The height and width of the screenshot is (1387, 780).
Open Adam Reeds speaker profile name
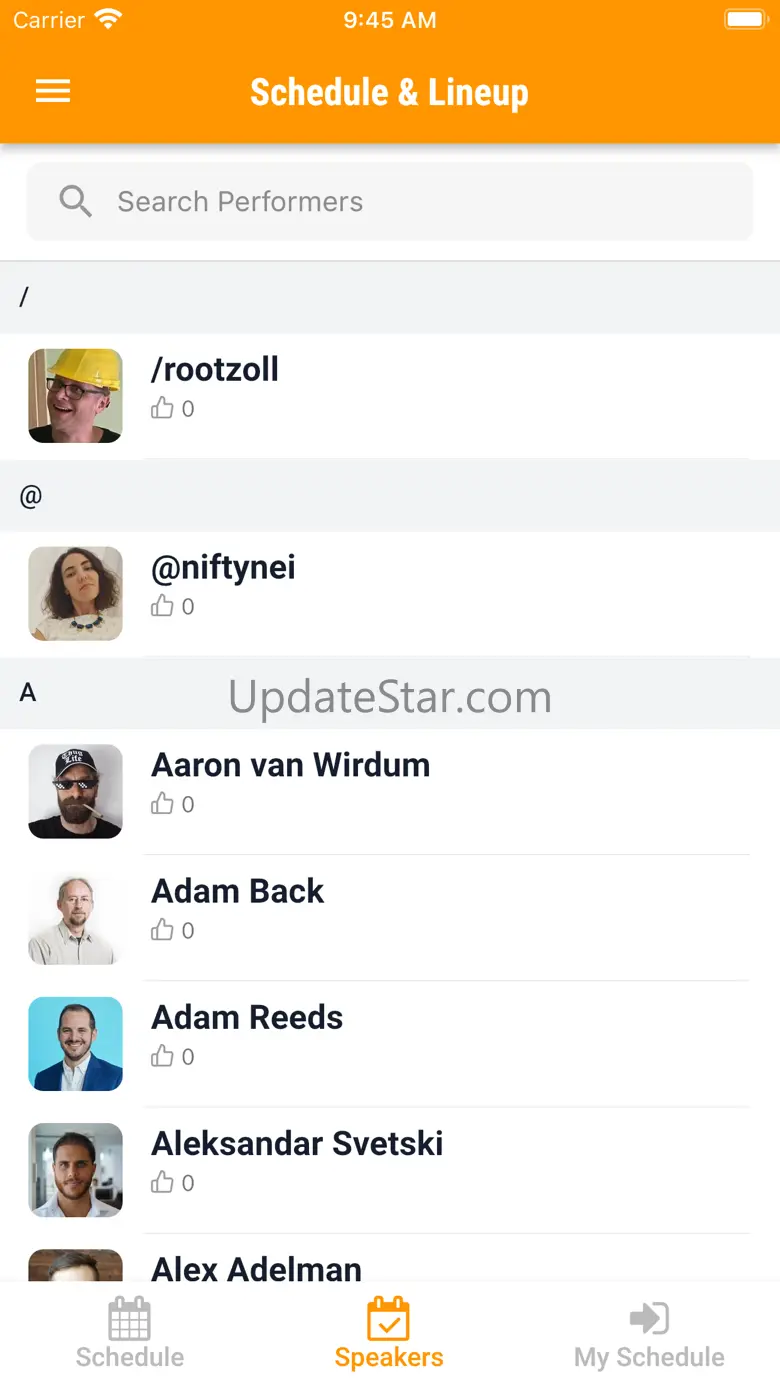(247, 1017)
